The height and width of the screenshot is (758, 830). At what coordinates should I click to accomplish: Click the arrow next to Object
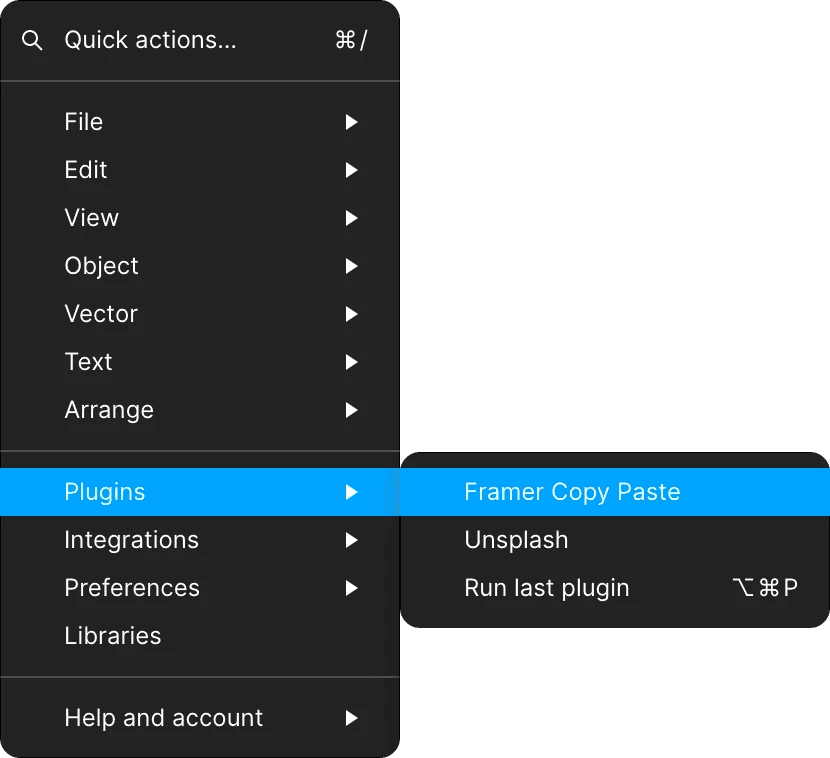[351, 266]
